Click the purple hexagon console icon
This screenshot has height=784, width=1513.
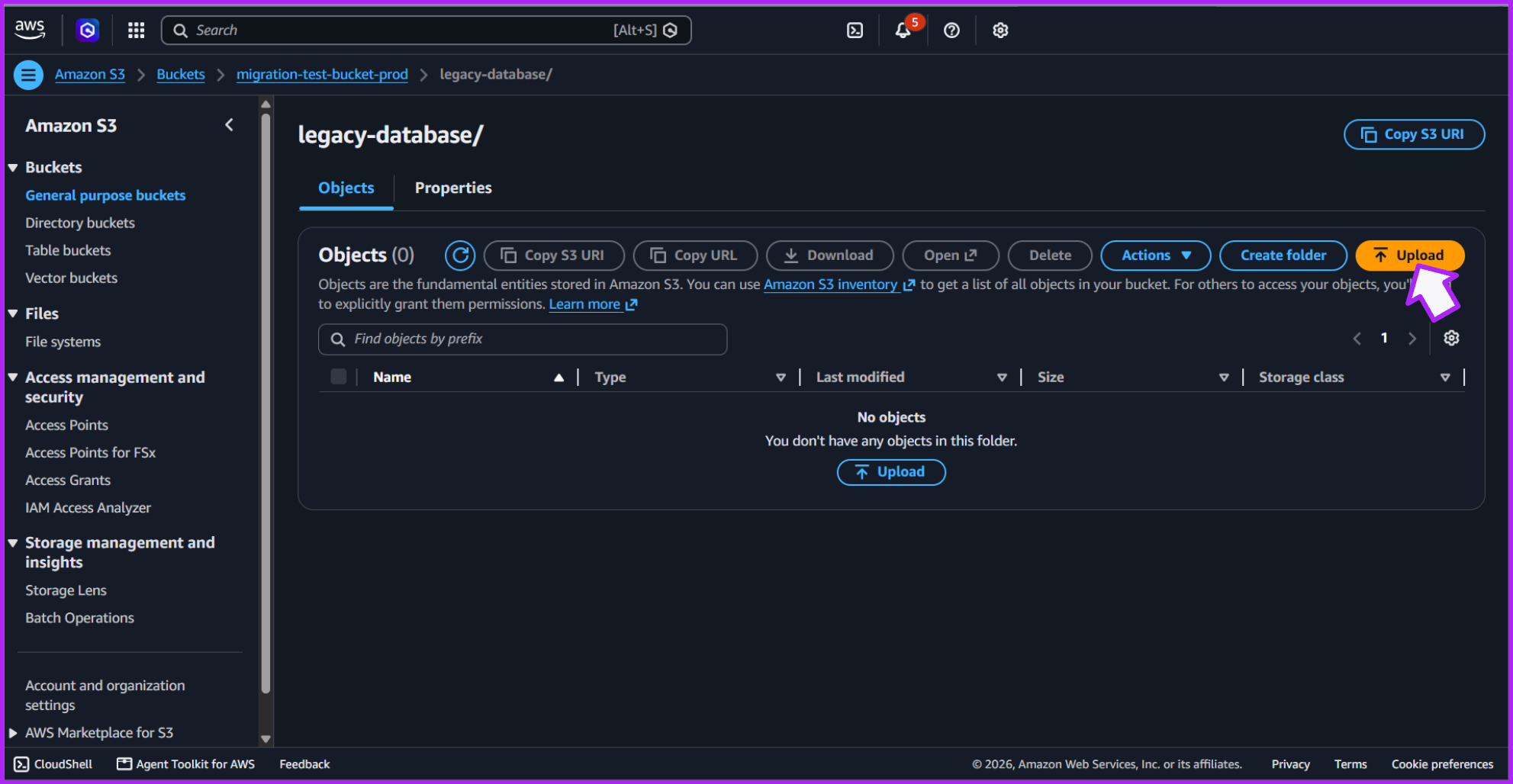[x=88, y=30]
